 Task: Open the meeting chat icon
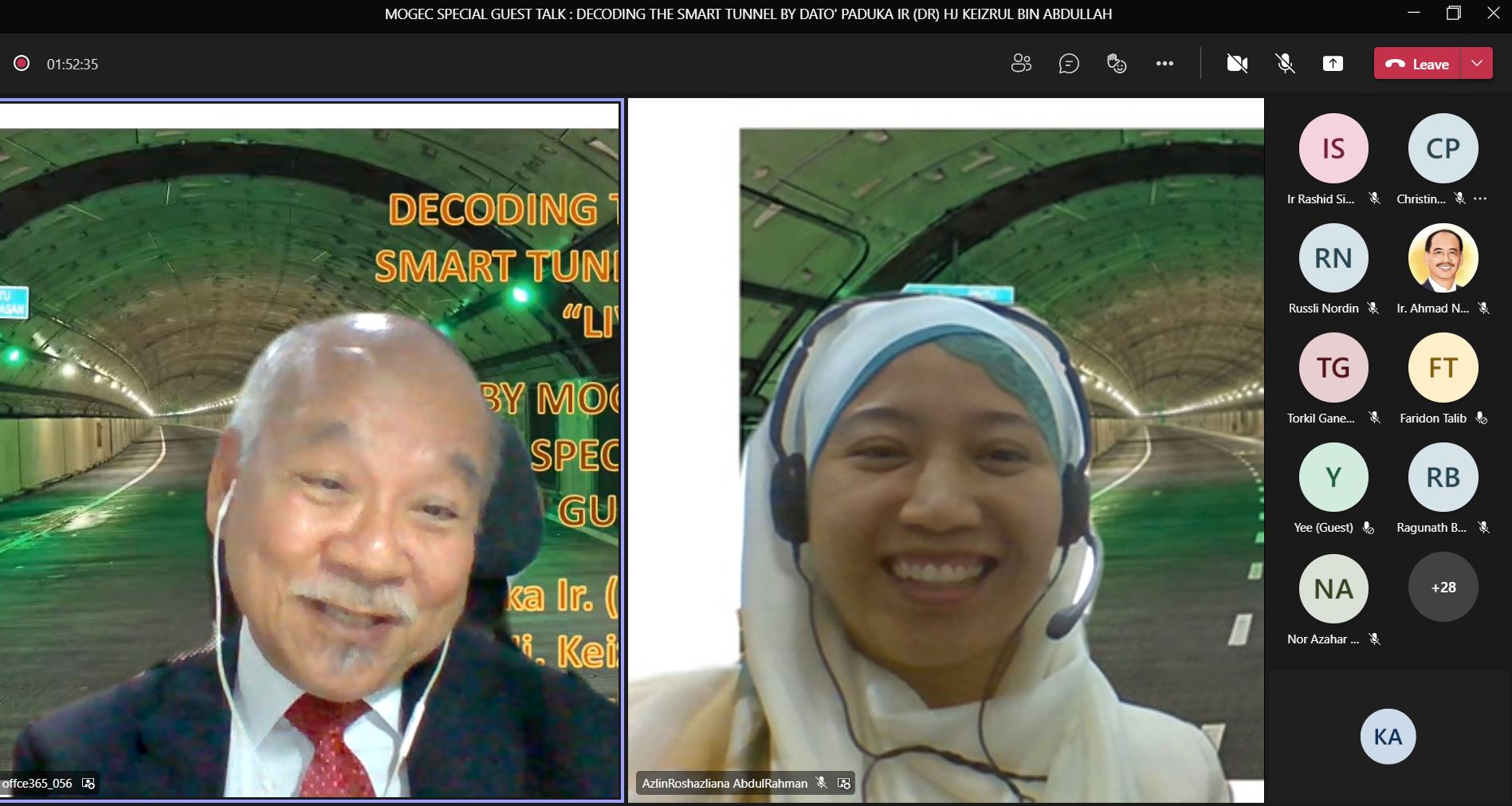1069,64
